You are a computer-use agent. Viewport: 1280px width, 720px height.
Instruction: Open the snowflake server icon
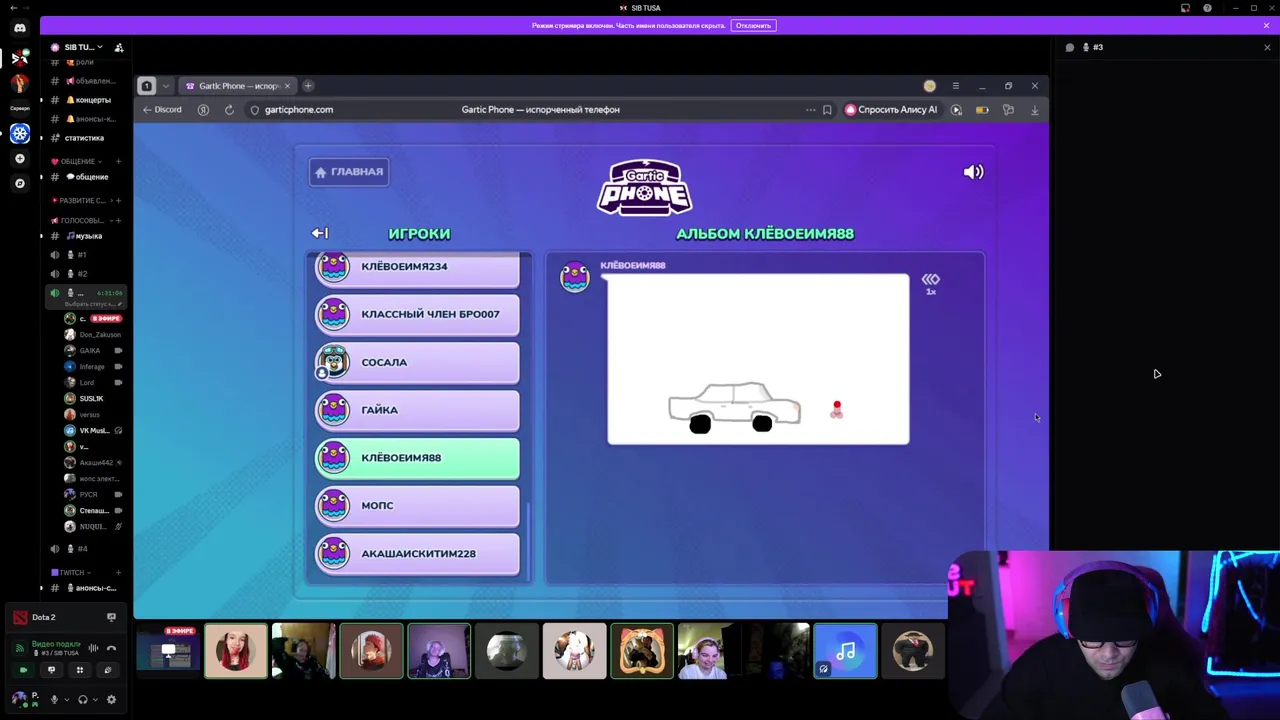[x=20, y=133]
